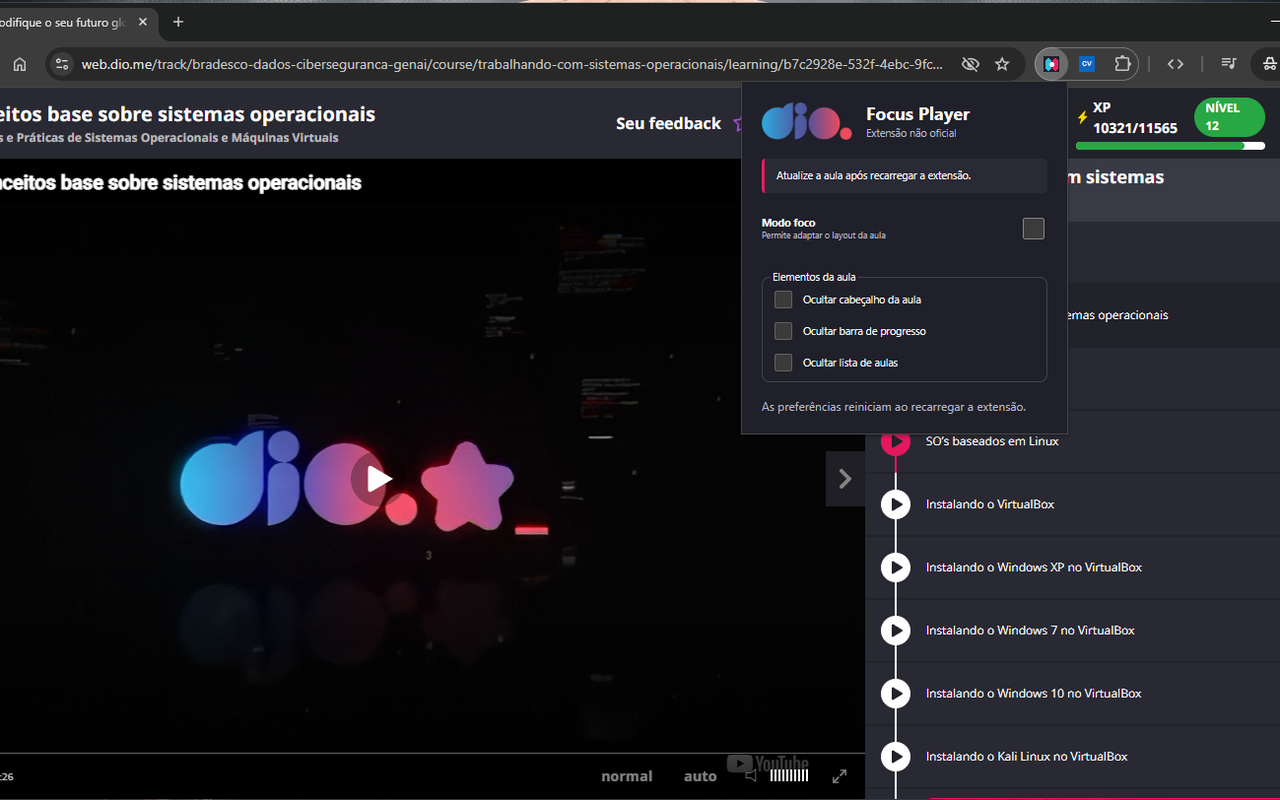Play the video with the center play button

click(378, 479)
